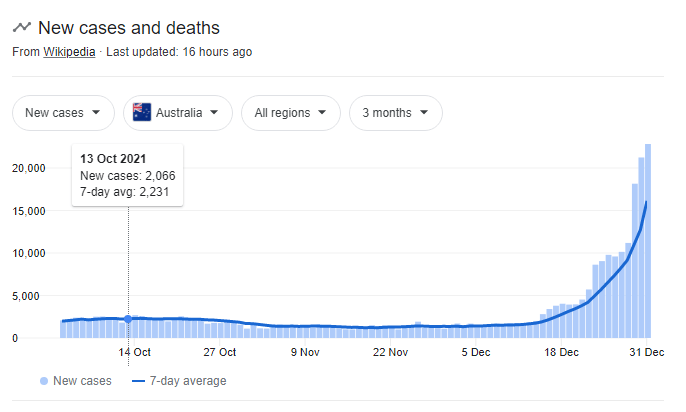Image resolution: width=686 pixels, height=412 pixels.
Task: Click the 31 Dec axis label
Action: tap(647, 352)
